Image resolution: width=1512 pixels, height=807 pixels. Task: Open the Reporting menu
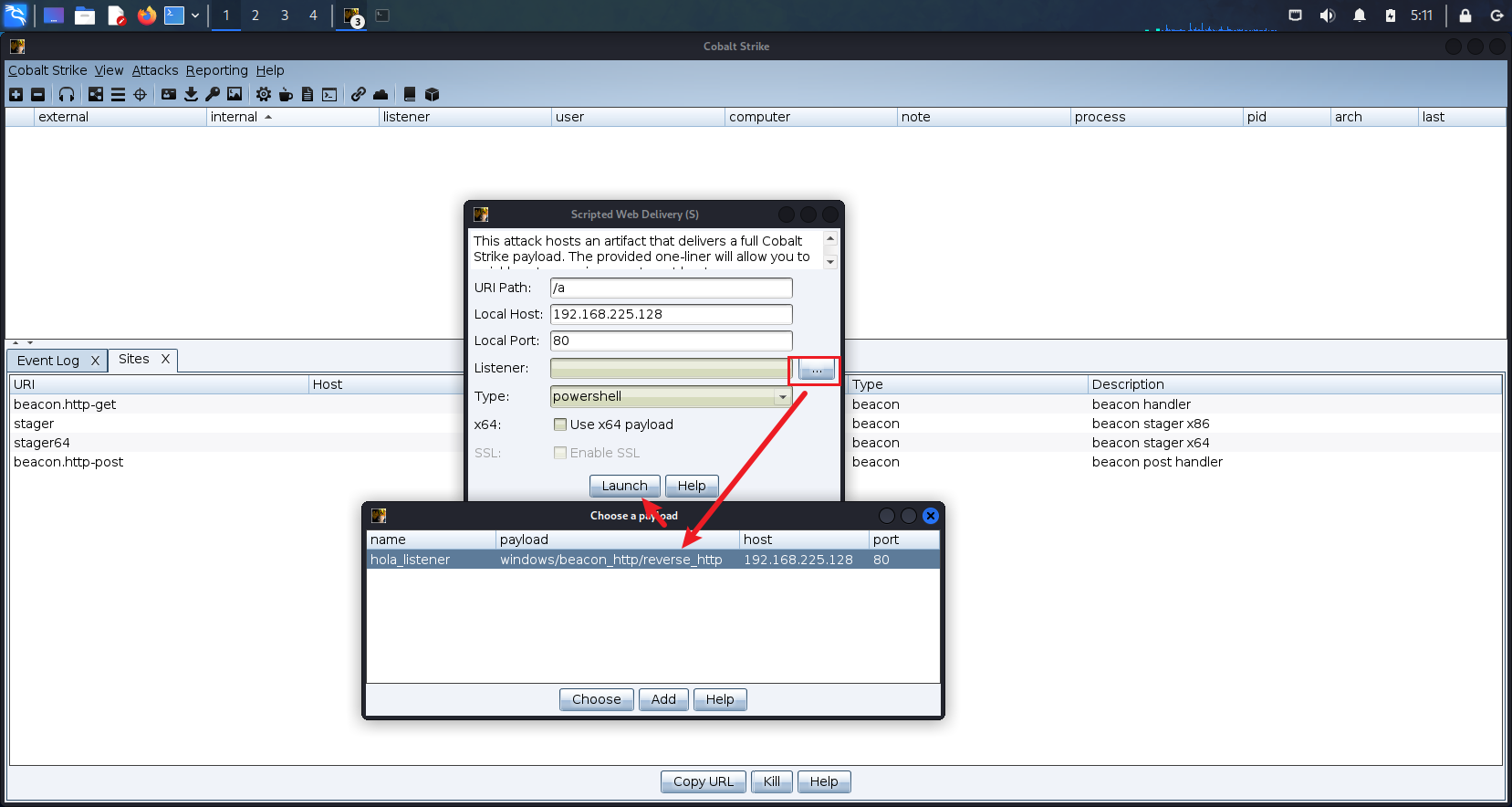click(x=217, y=70)
